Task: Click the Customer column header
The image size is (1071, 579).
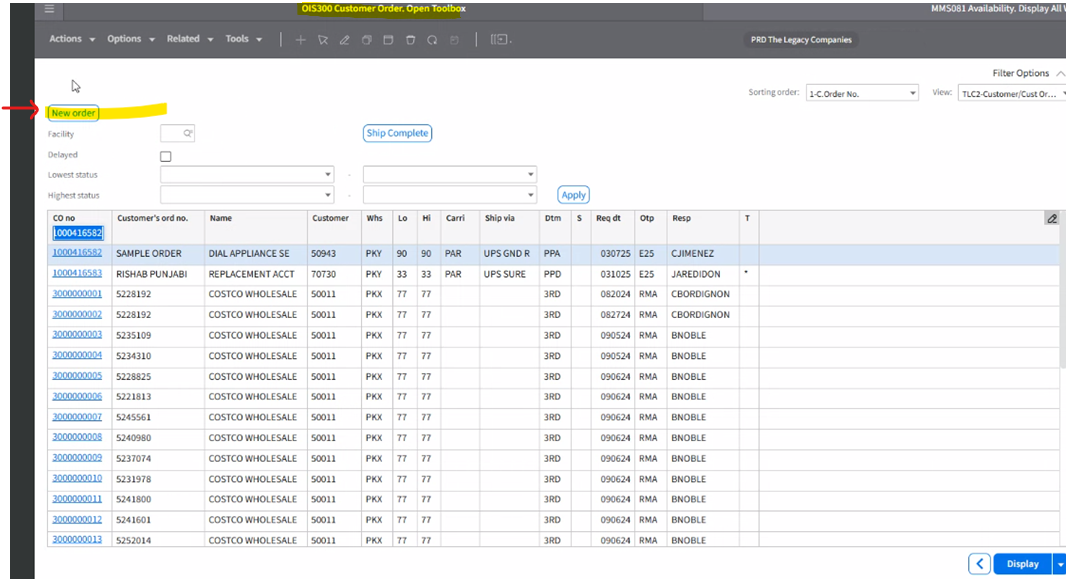Action: tap(331, 218)
